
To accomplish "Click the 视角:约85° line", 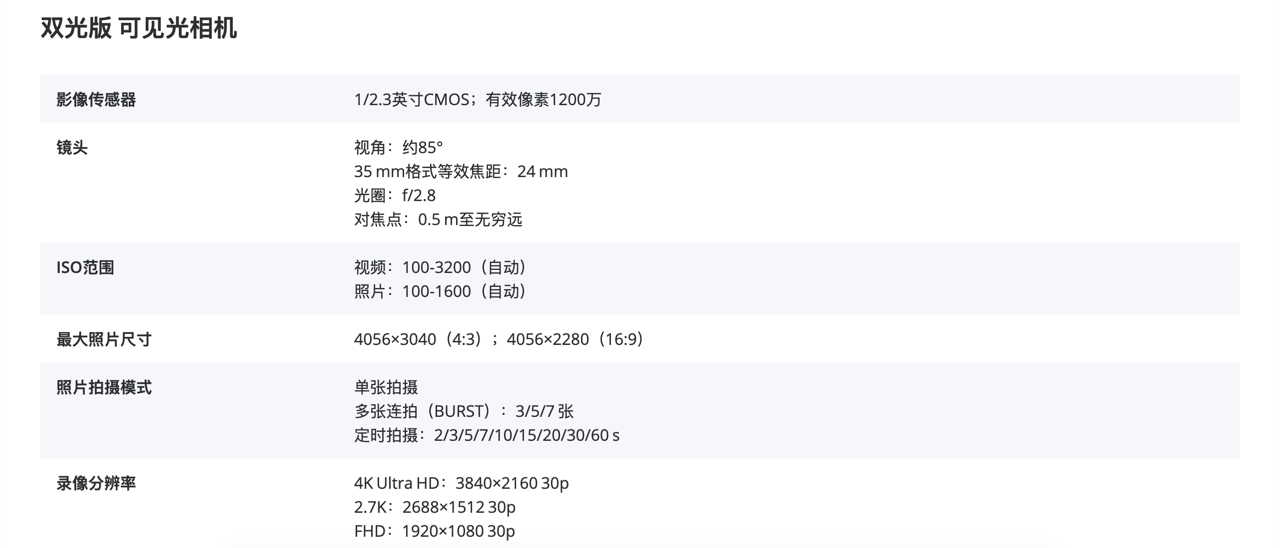I will click(x=398, y=147).
